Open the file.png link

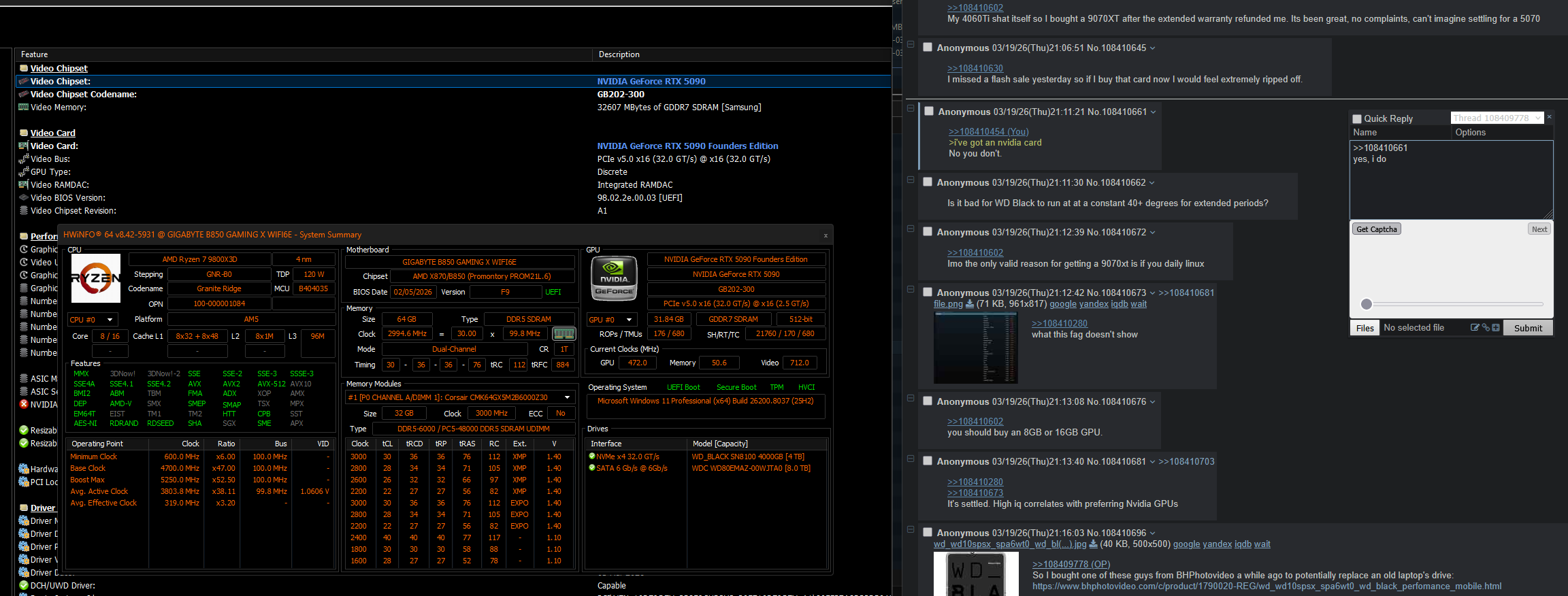[x=948, y=304]
